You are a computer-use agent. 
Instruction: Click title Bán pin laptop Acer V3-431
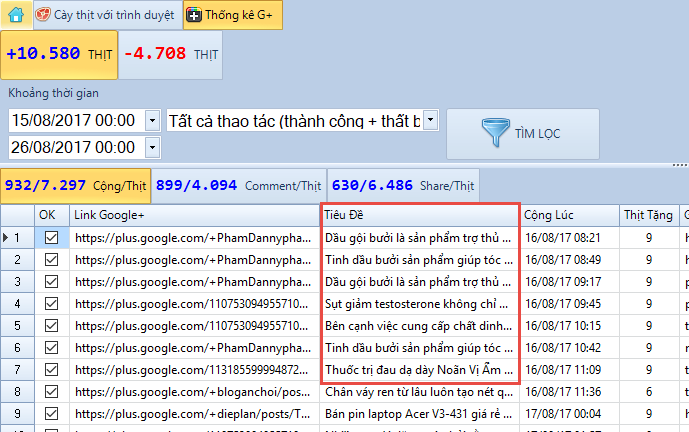click(x=418, y=414)
